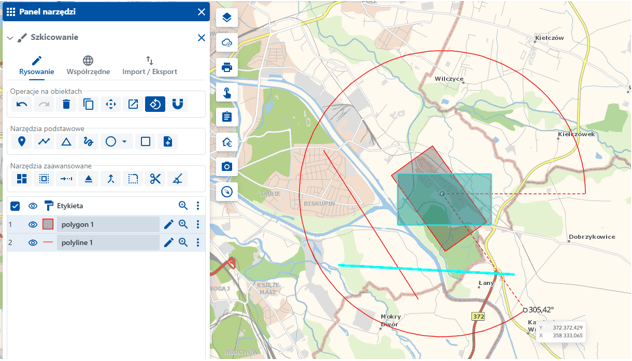Click the house price search button
632x361 pixels.
227,142
